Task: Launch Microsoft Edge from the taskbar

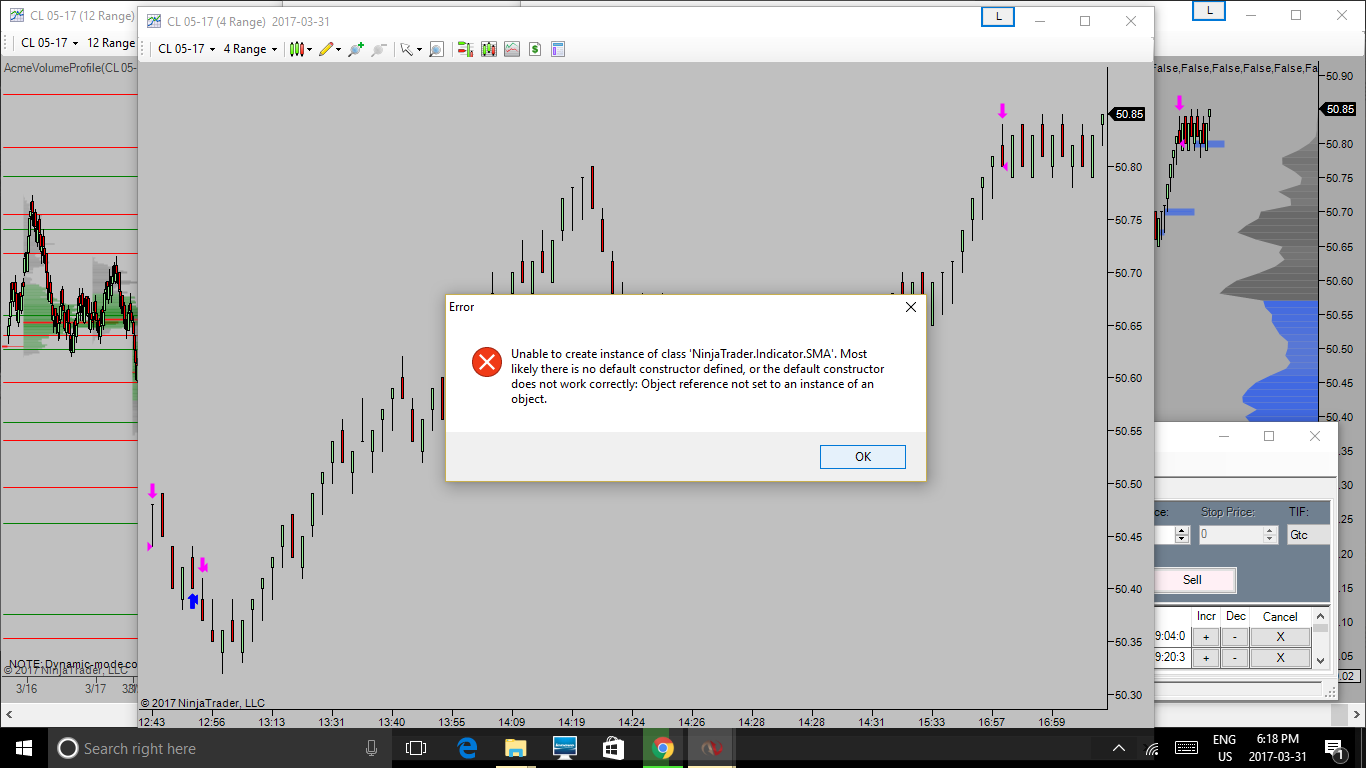Action: coord(467,748)
